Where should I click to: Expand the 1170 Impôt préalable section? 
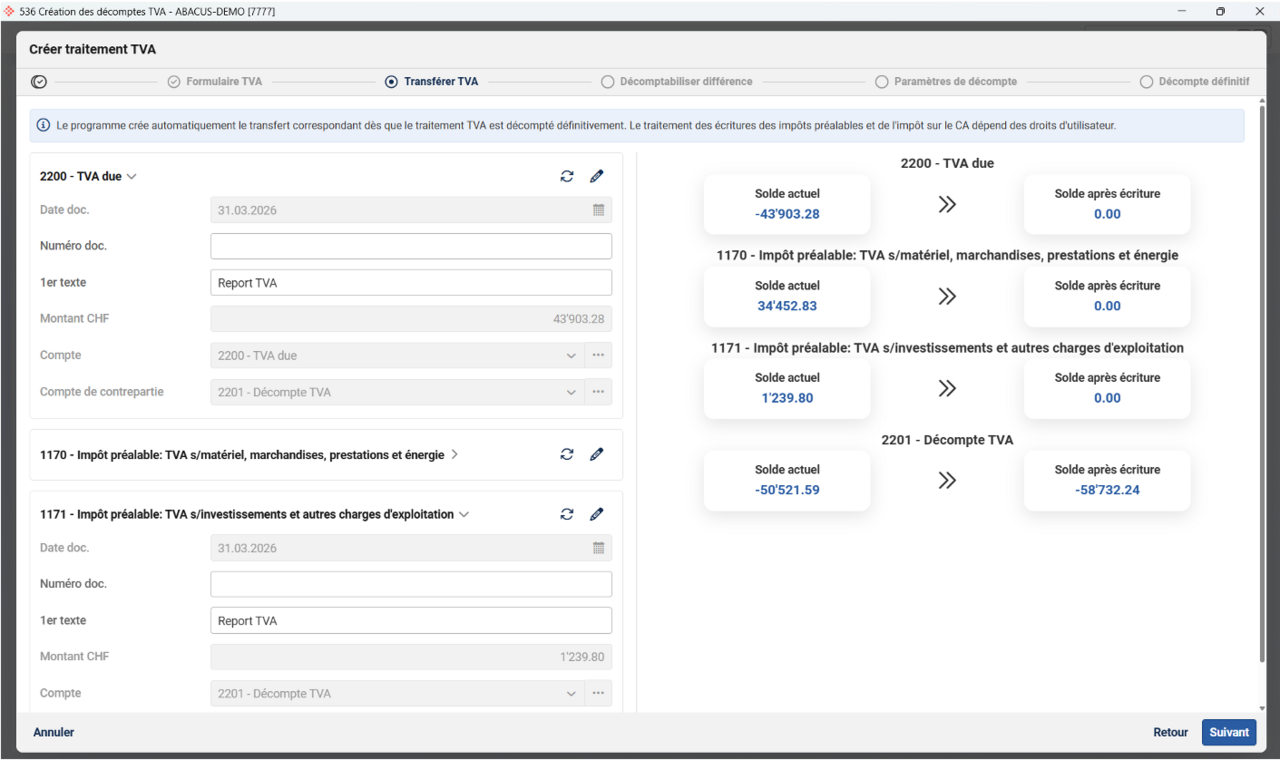(x=455, y=455)
